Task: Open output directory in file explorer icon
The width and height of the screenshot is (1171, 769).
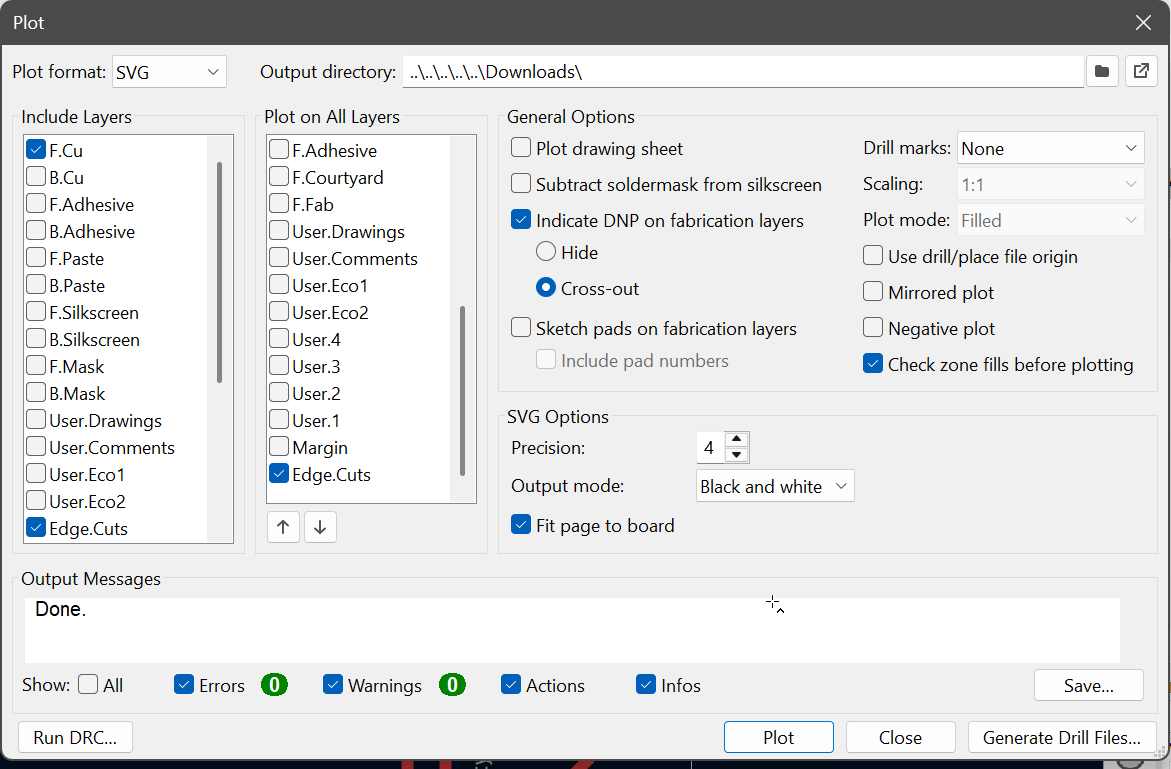Action: (1141, 72)
